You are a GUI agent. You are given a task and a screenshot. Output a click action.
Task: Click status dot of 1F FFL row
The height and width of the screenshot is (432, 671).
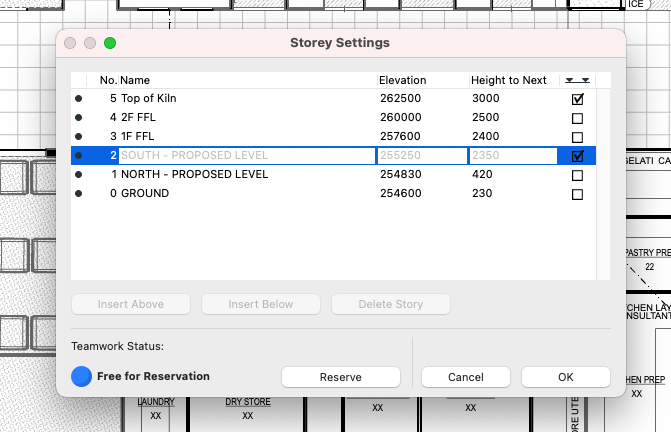coord(78,136)
